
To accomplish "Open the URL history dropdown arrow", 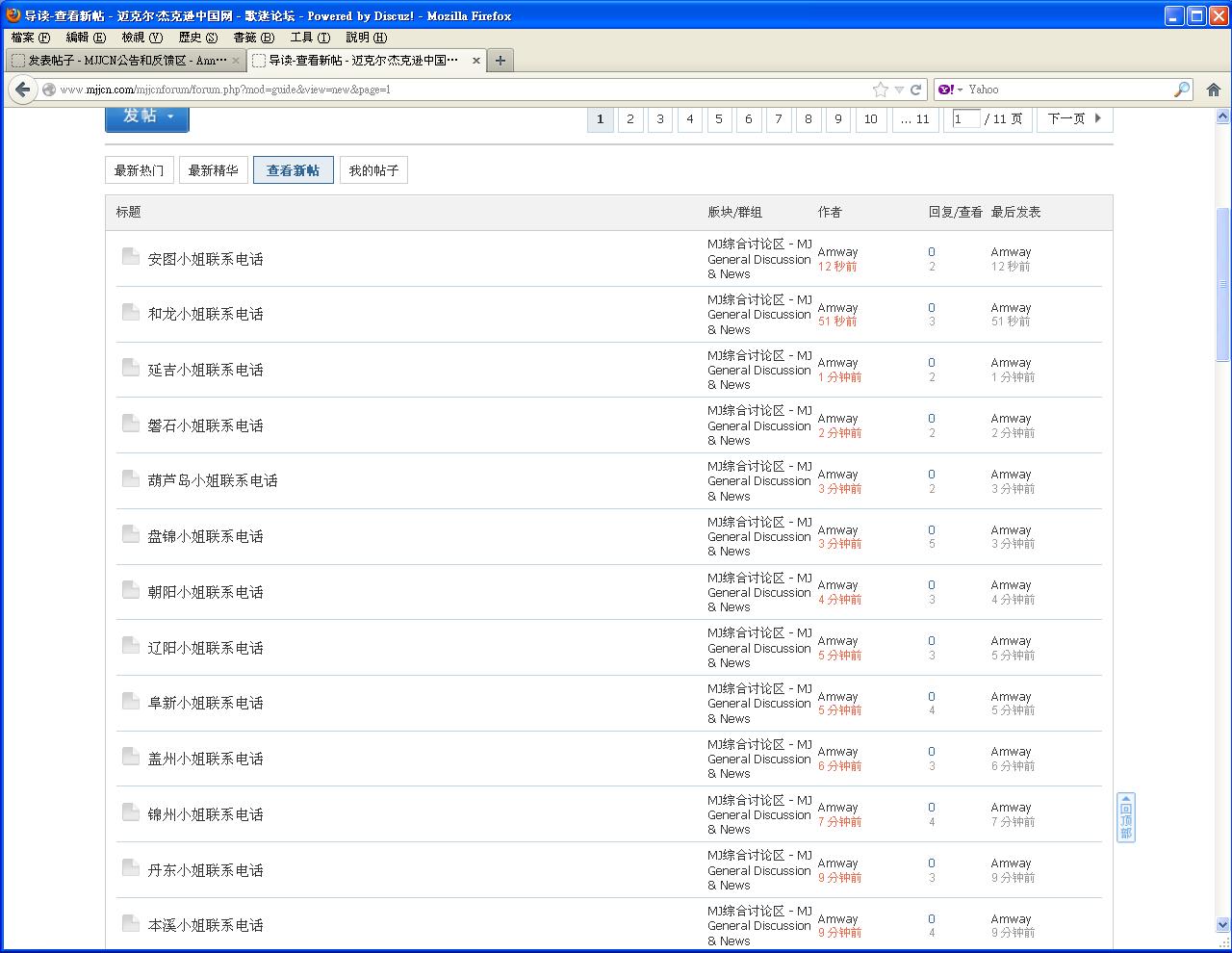I will 899,90.
